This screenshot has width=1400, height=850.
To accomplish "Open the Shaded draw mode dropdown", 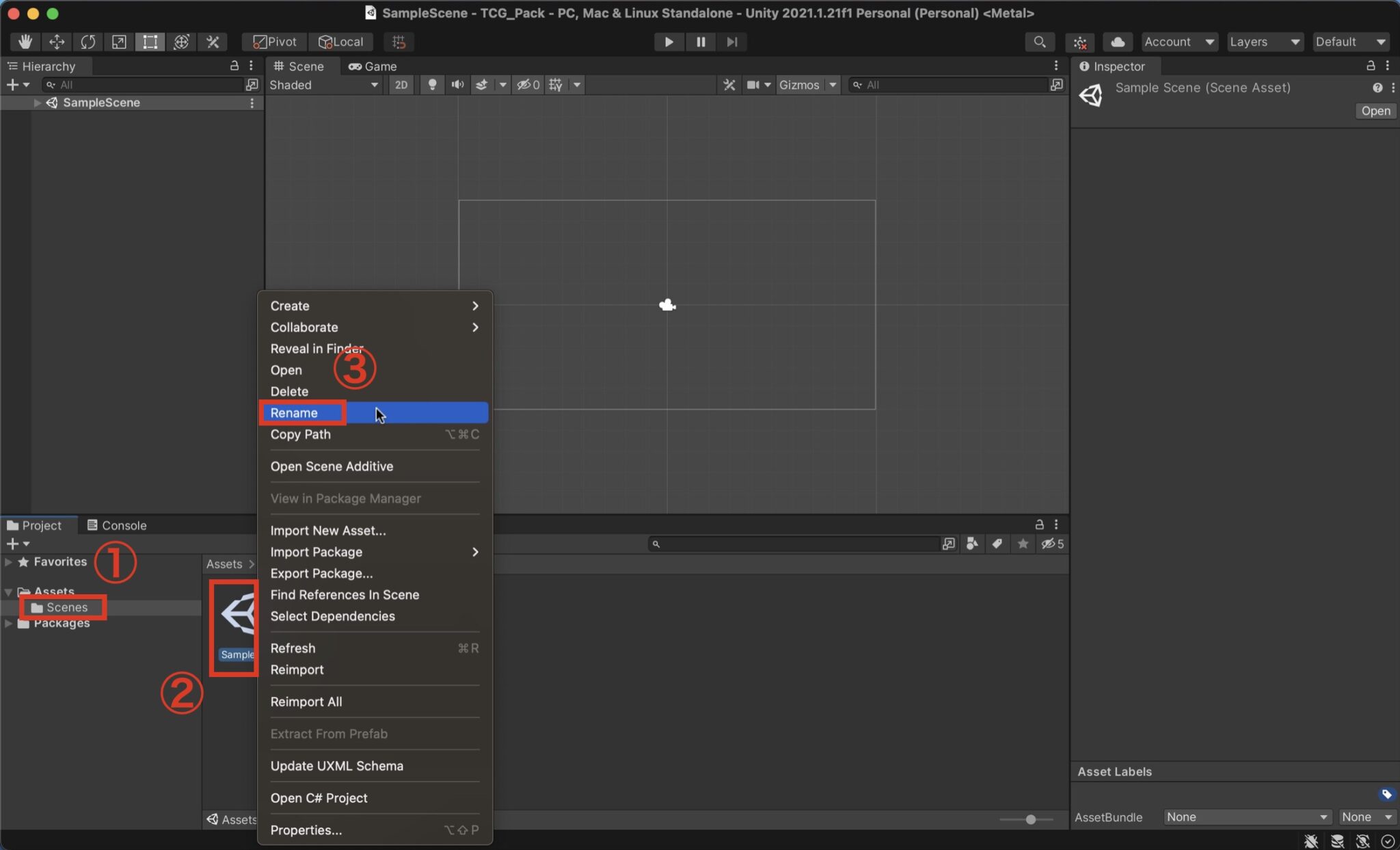I will pos(323,85).
